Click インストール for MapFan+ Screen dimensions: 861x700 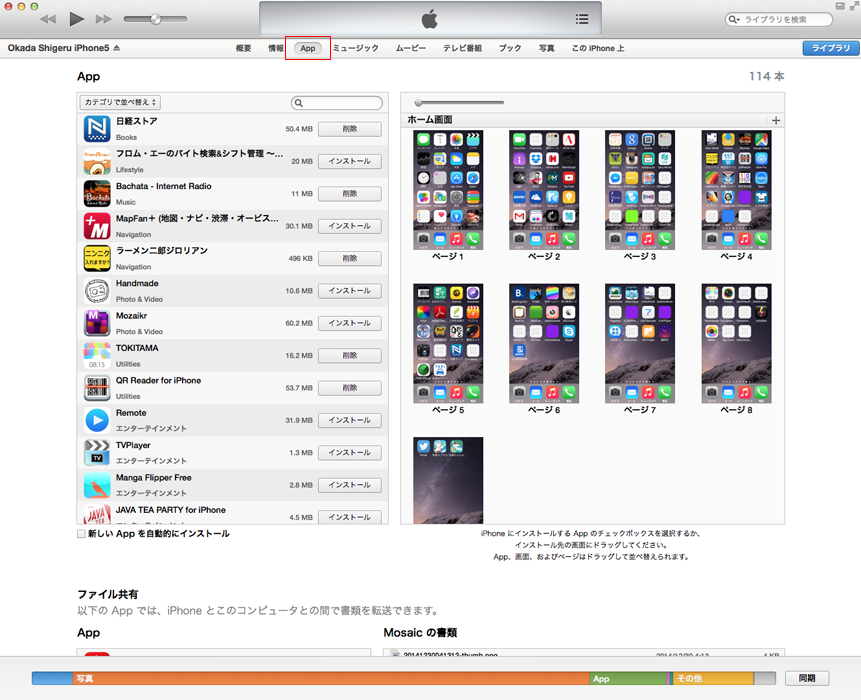tap(350, 226)
